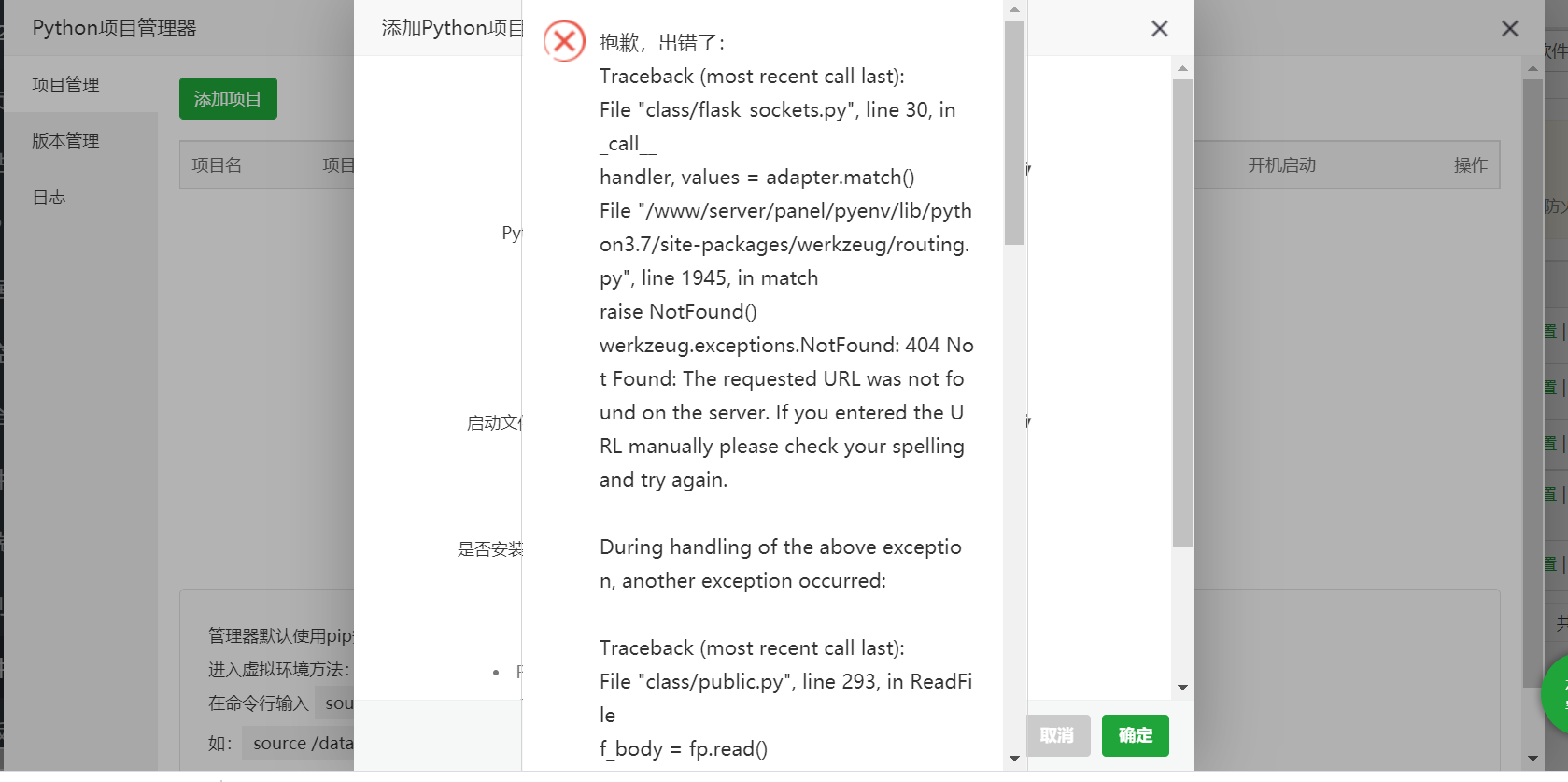The height and width of the screenshot is (782, 1568).
Task: Click the 开机启动 column header
Action: tap(1281, 165)
